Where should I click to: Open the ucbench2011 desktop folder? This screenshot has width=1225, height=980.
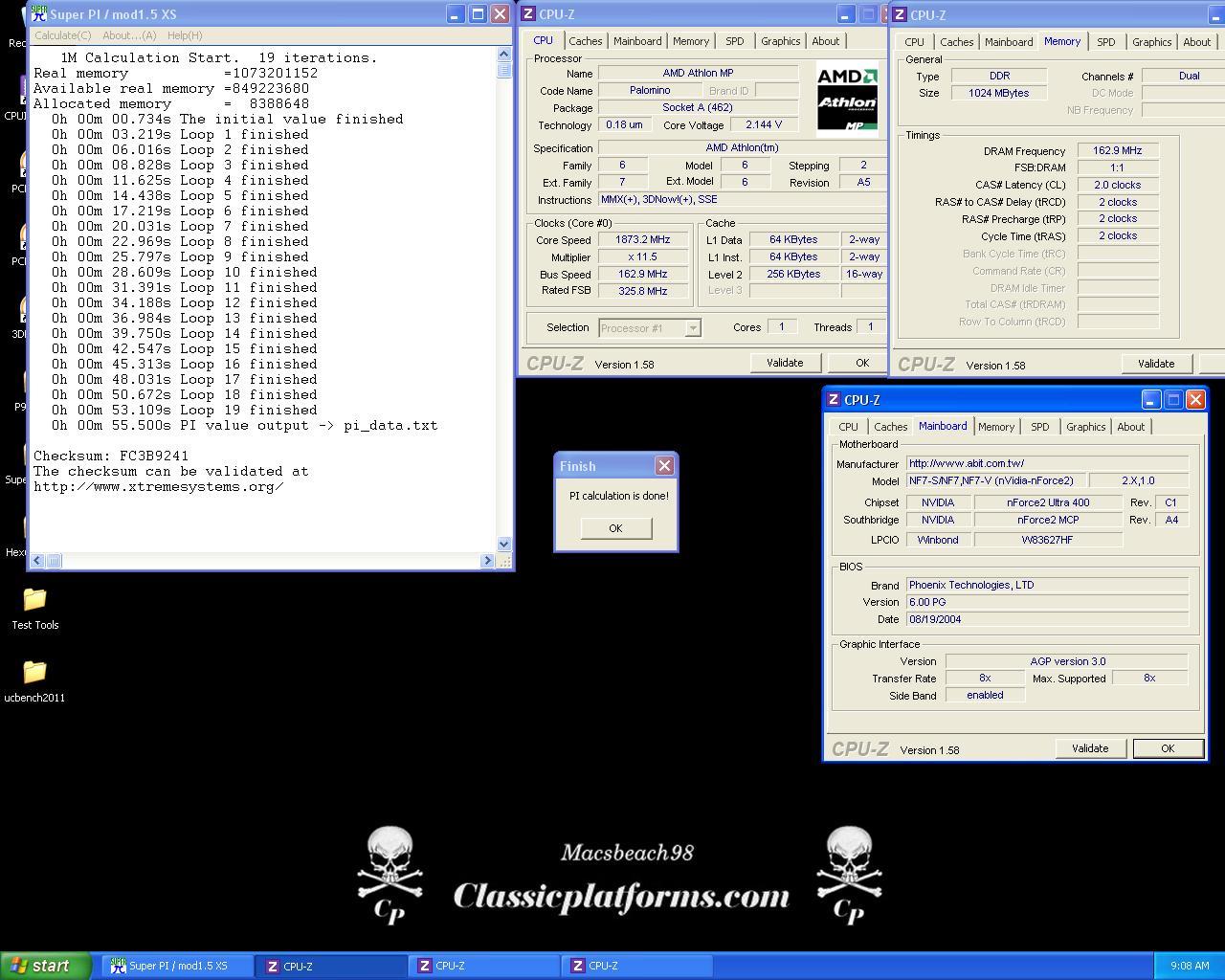point(34,681)
